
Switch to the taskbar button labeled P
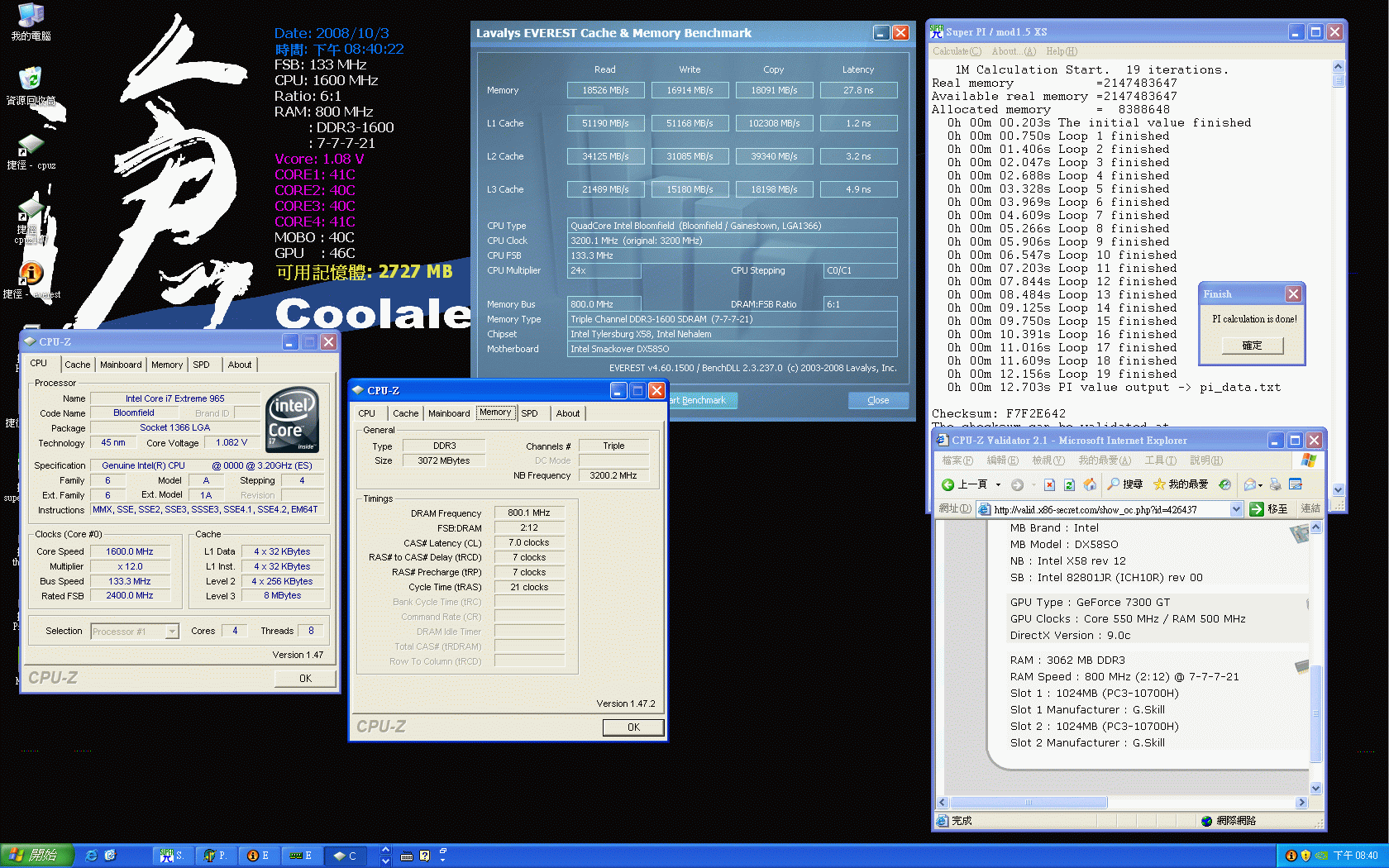click(x=217, y=856)
